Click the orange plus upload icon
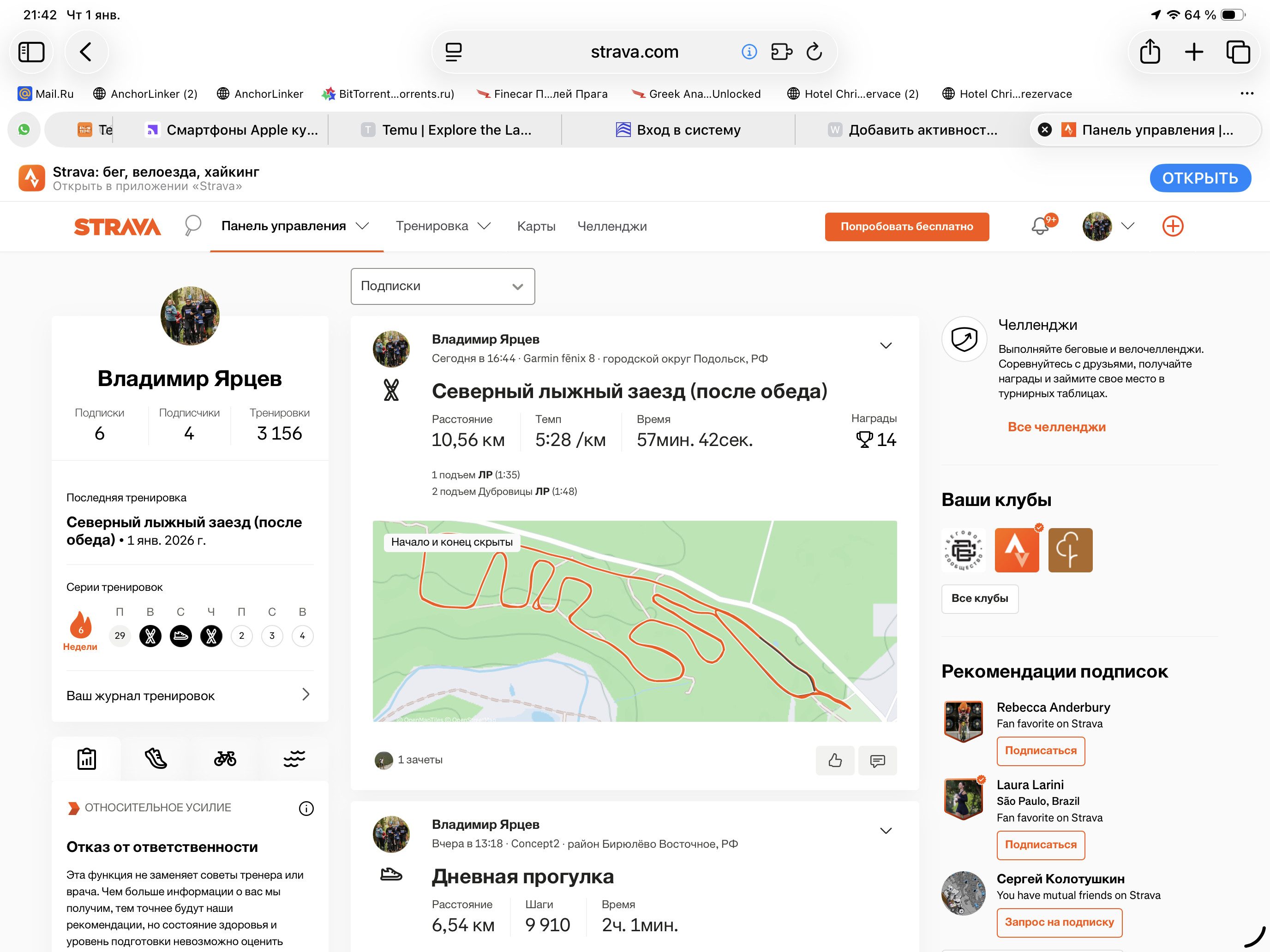The width and height of the screenshot is (1270, 952). (1172, 226)
